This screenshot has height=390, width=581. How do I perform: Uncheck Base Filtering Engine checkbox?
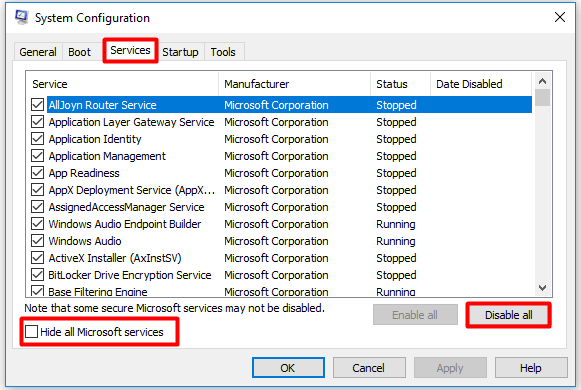pos(37,291)
